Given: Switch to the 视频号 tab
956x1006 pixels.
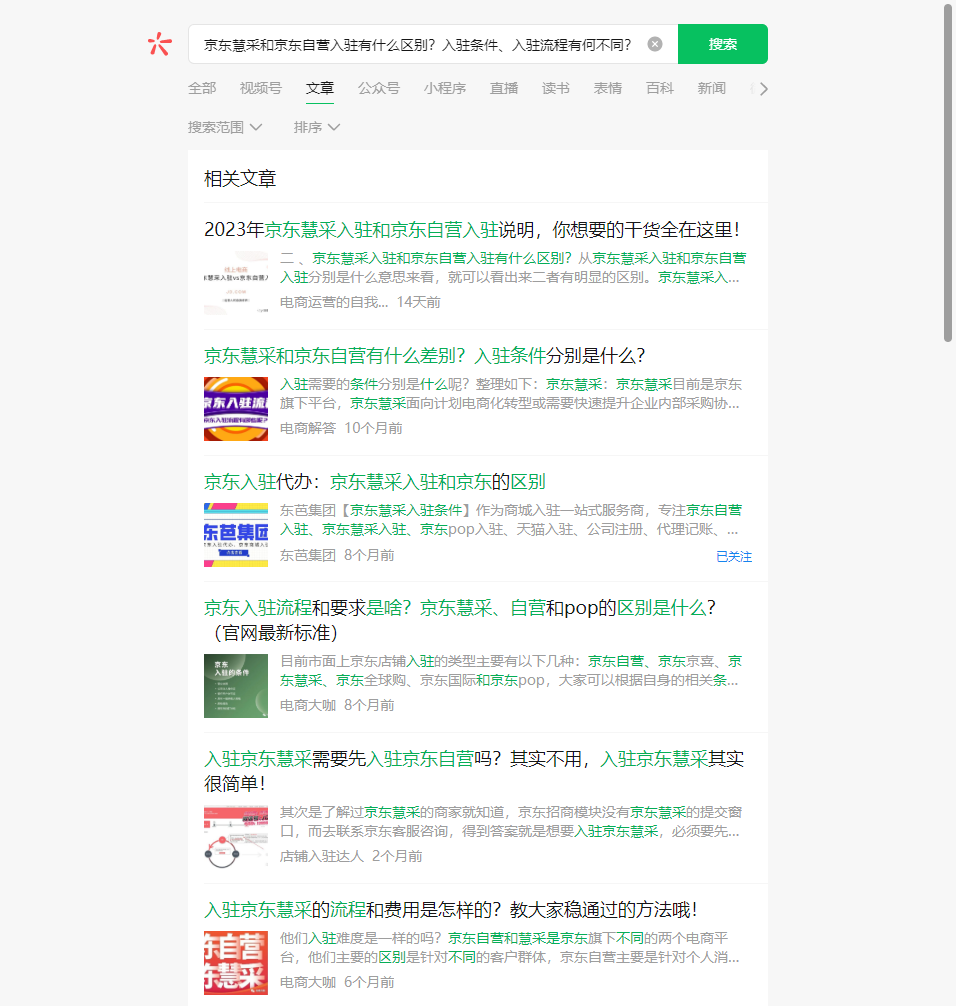Looking at the screenshot, I should pos(260,89).
